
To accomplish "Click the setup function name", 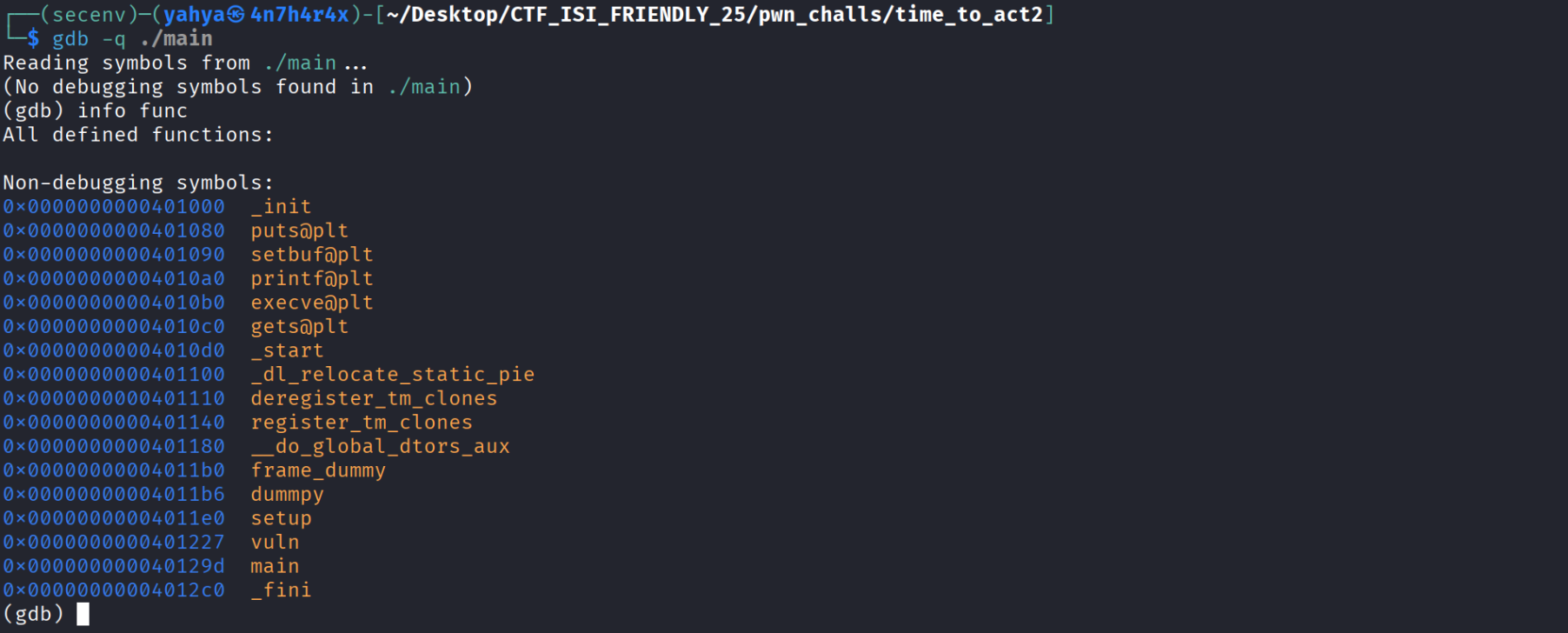I will [x=281, y=518].
